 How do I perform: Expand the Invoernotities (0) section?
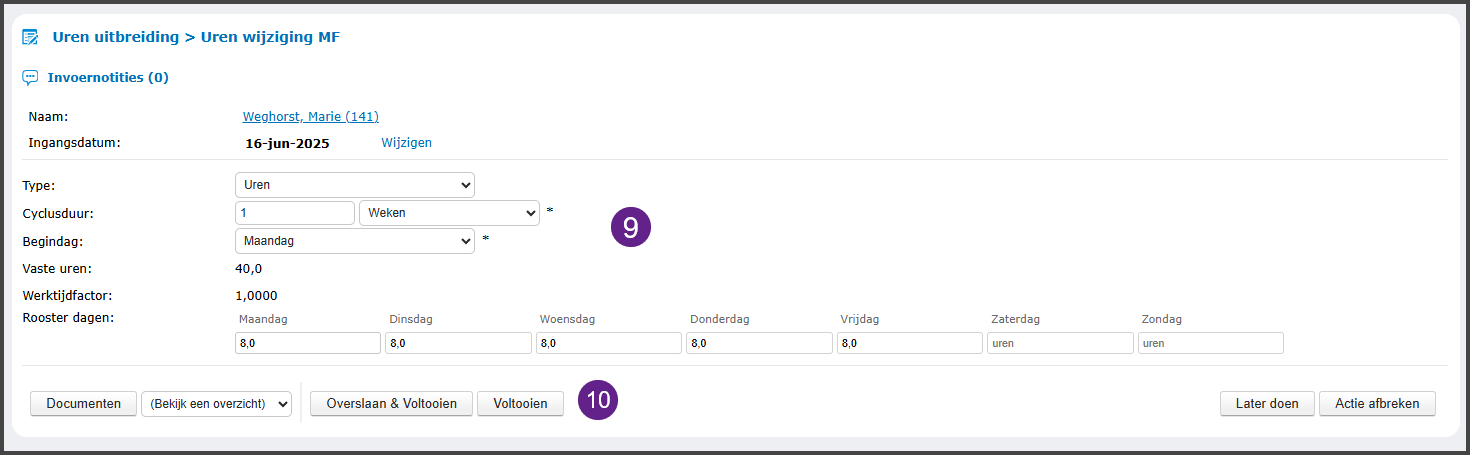(x=108, y=77)
